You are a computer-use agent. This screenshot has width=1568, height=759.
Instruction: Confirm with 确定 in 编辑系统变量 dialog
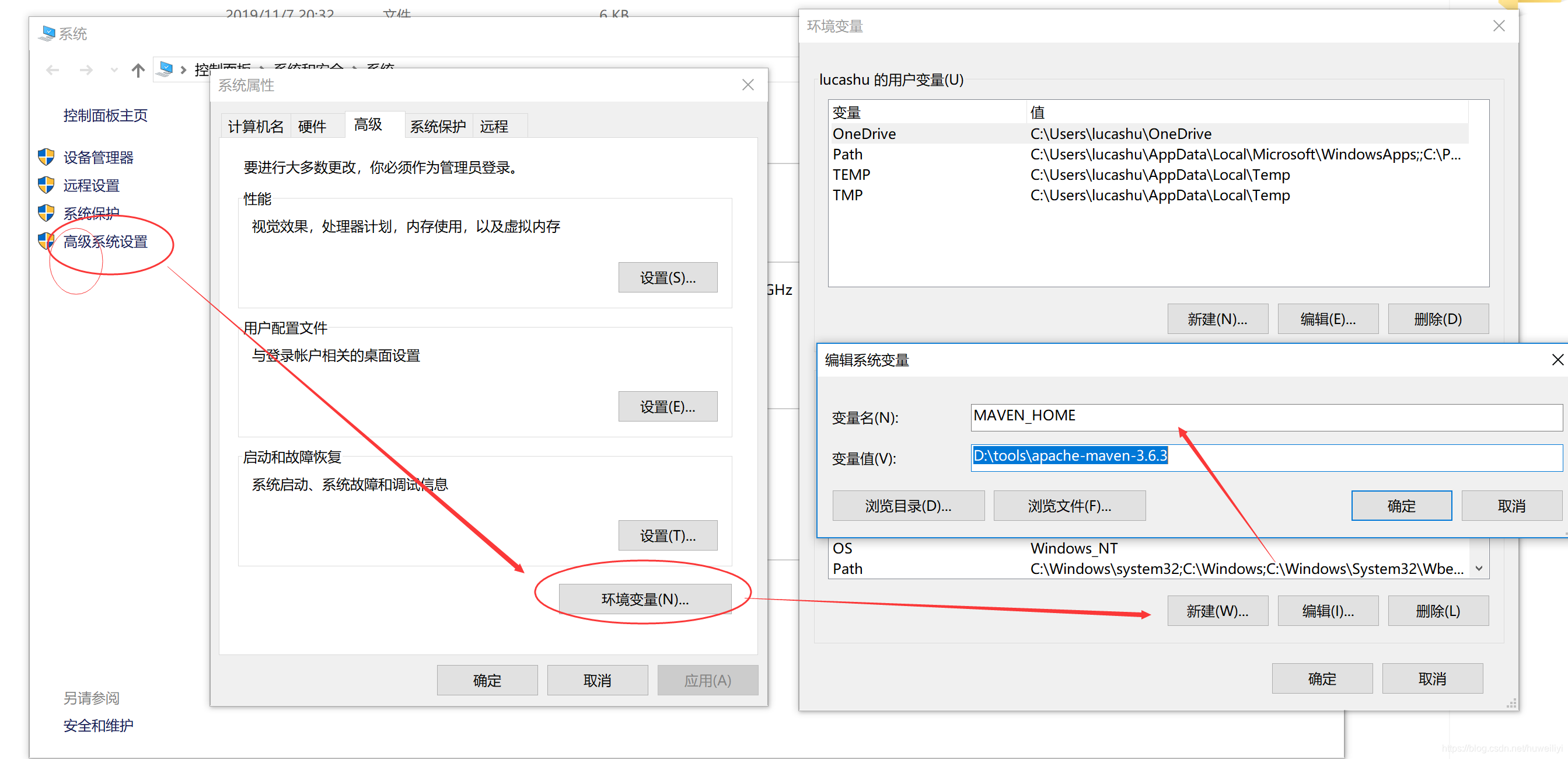coord(1401,506)
